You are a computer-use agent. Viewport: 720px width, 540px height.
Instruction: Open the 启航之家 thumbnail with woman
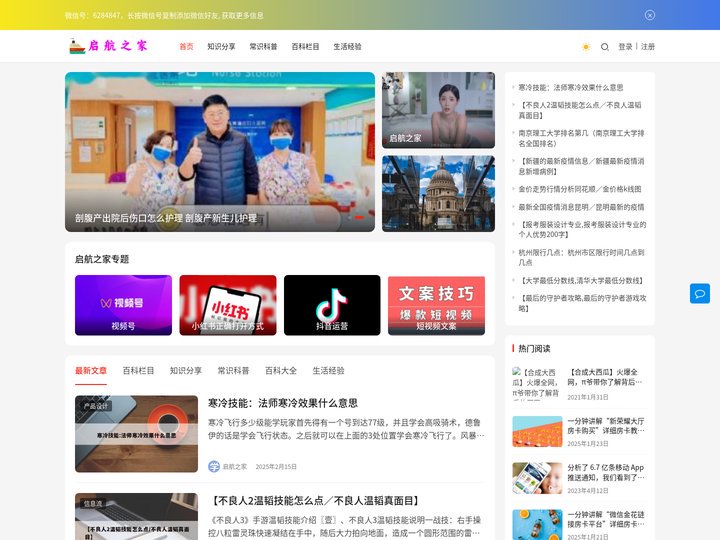[x=438, y=110]
